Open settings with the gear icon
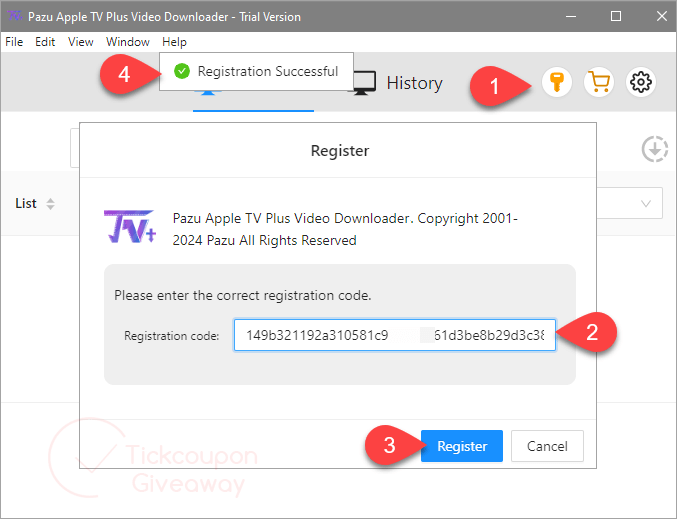 click(641, 82)
